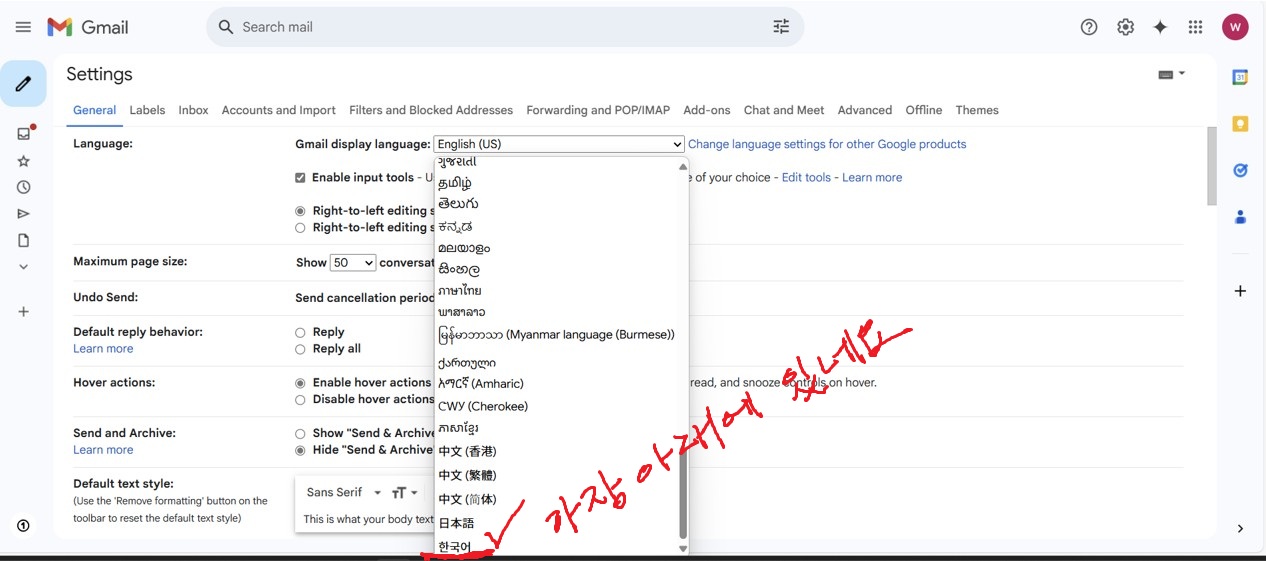Image resolution: width=1266 pixels, height=561 pixels.
Task: Choose Myanmar language (Burmese) option
Action: (557, 334)
